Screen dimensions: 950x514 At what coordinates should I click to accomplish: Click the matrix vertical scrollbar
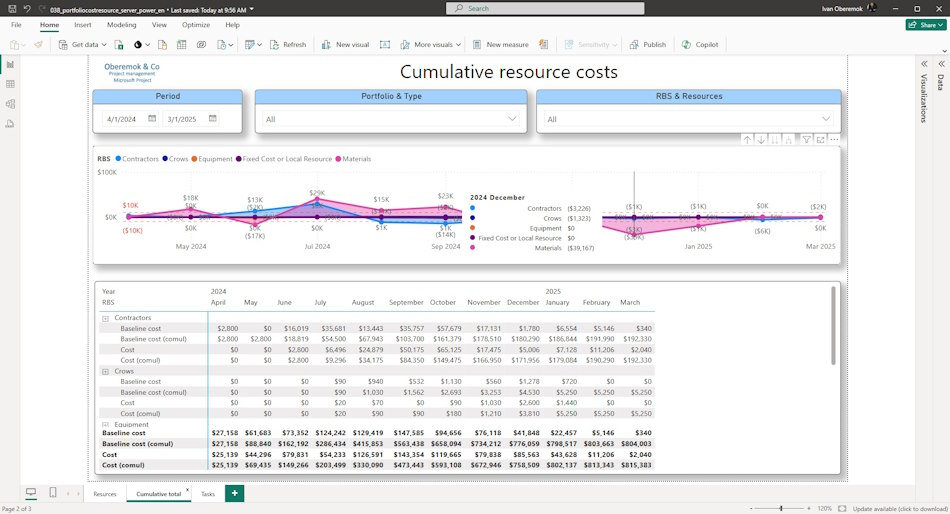(x=833, y=325)
